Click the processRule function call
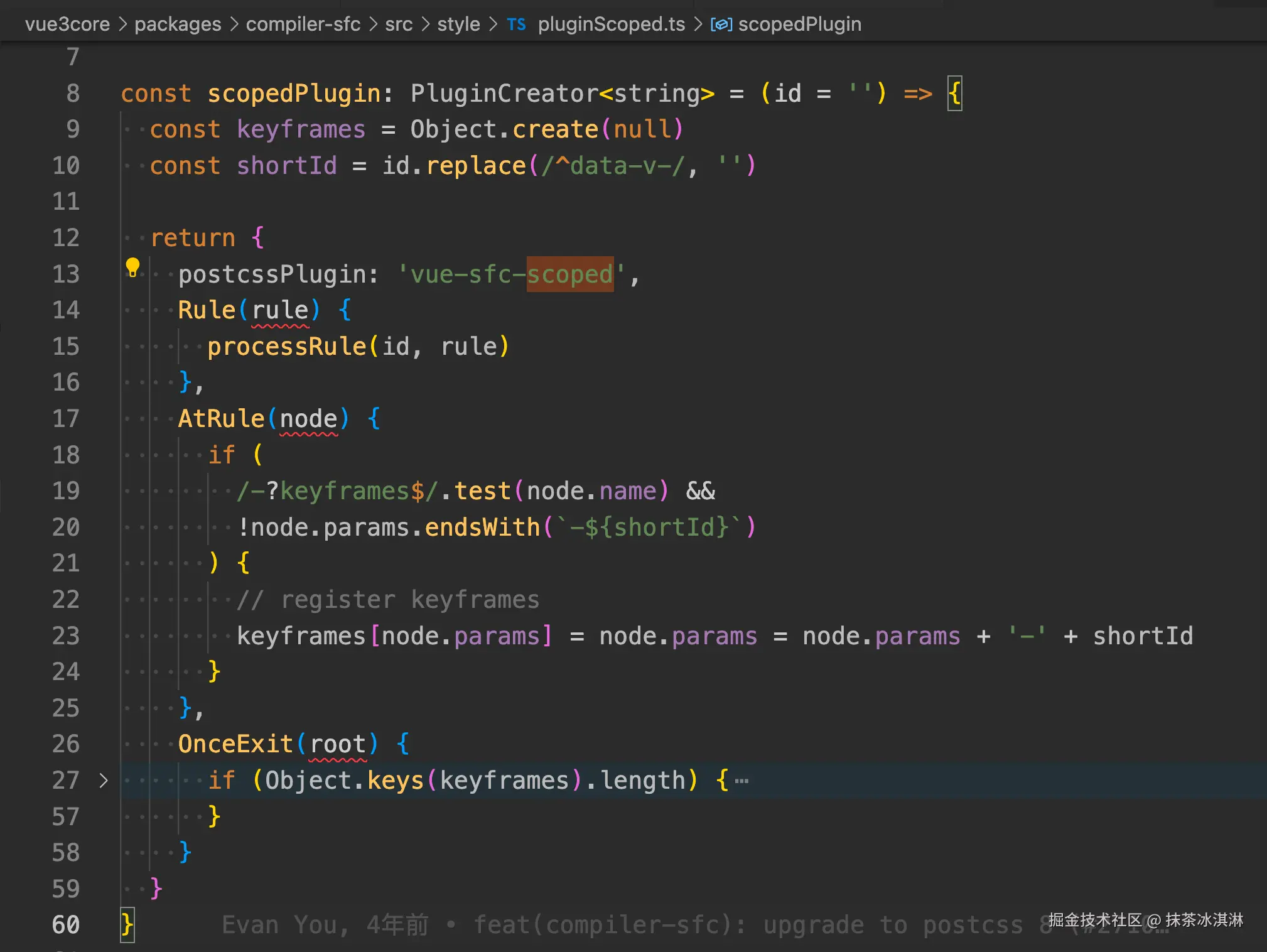The height and width of the screenshot is (952, 1267). coord(286,347)
